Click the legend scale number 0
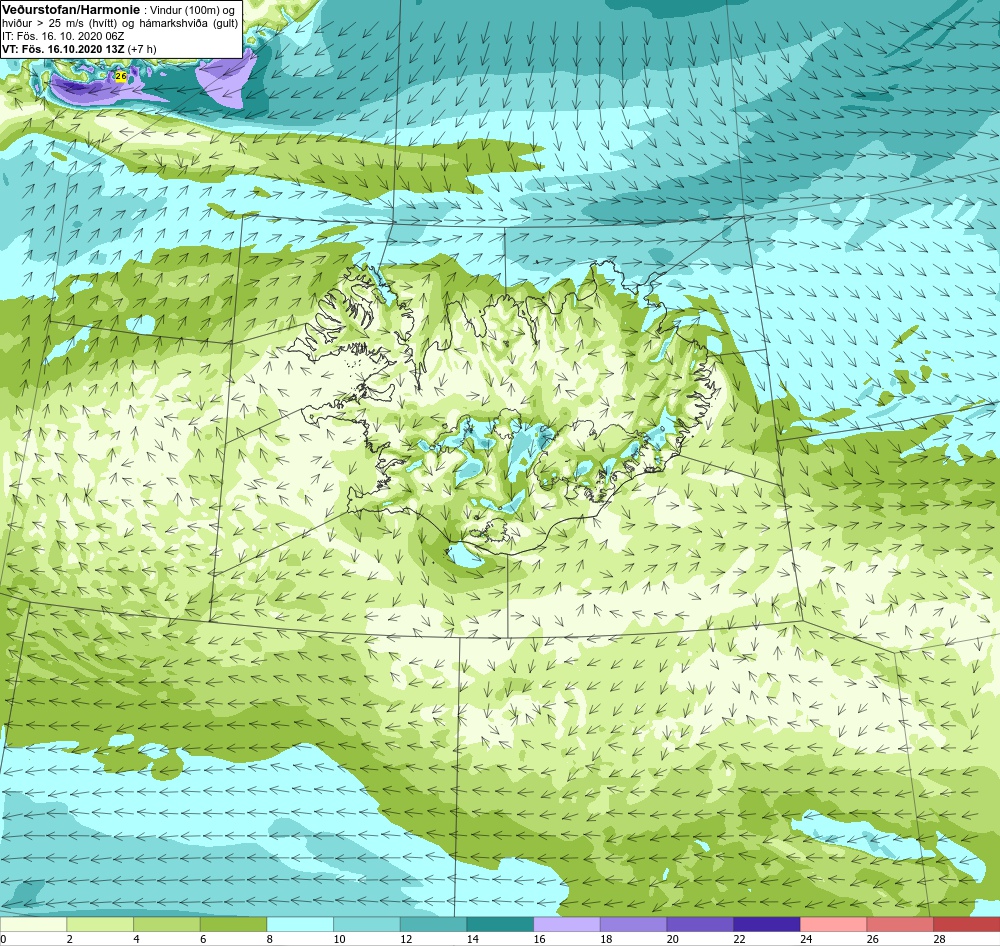1000x946 pixels. coord(3,939)
